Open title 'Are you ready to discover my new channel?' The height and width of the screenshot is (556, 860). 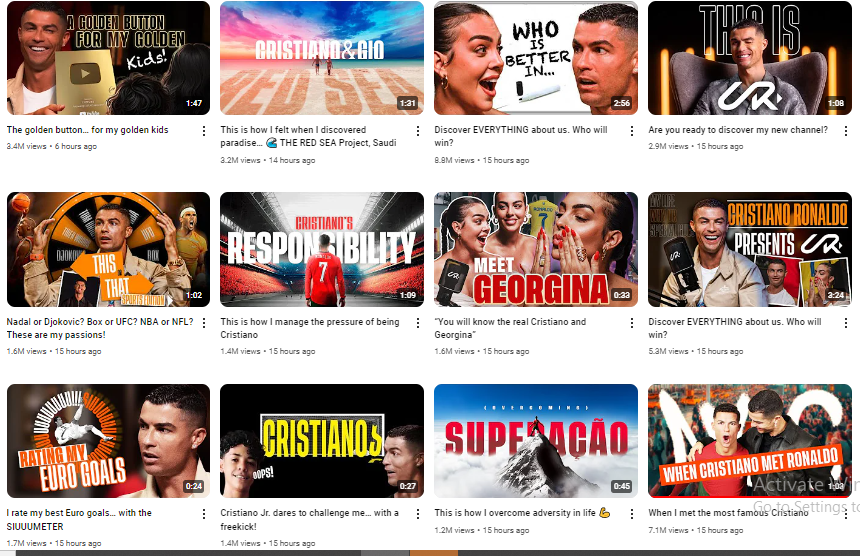click(738, 130)
